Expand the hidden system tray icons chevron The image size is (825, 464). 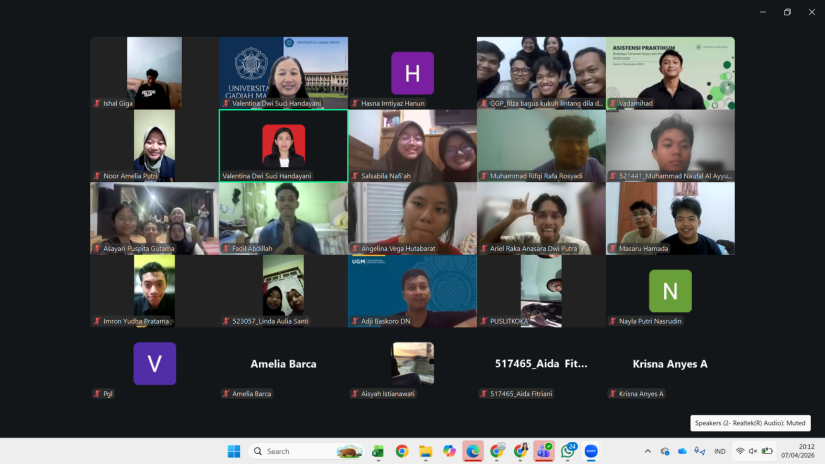(x=648, y=451)
